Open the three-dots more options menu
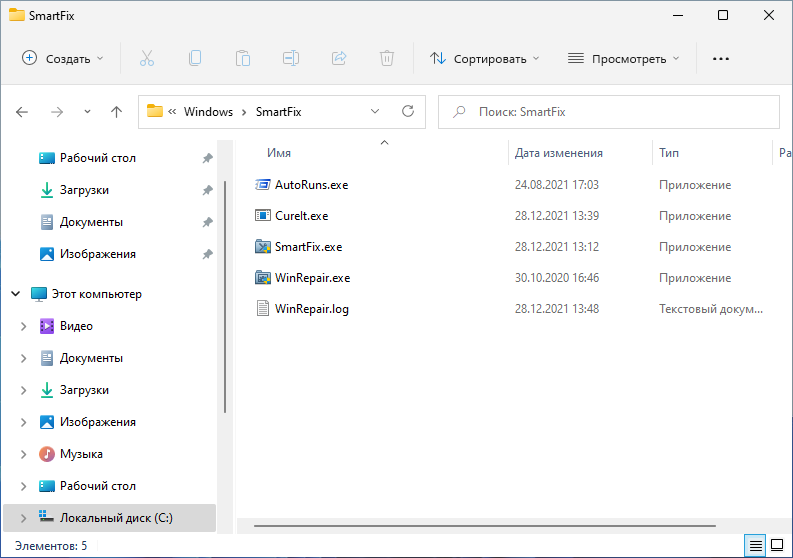This screenshot has width=793, height=558. [721, 59]
